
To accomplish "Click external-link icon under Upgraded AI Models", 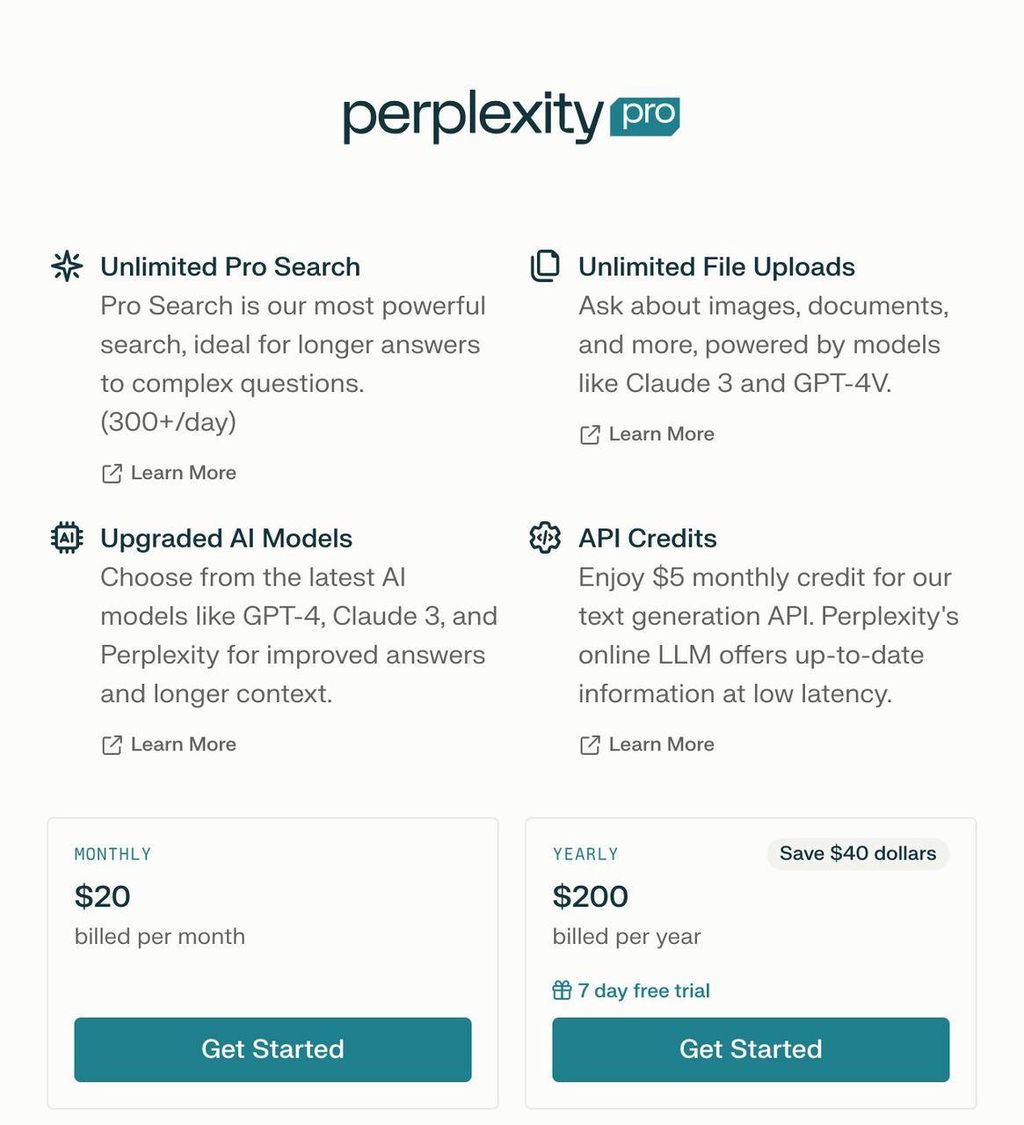I will coord(112,745).
